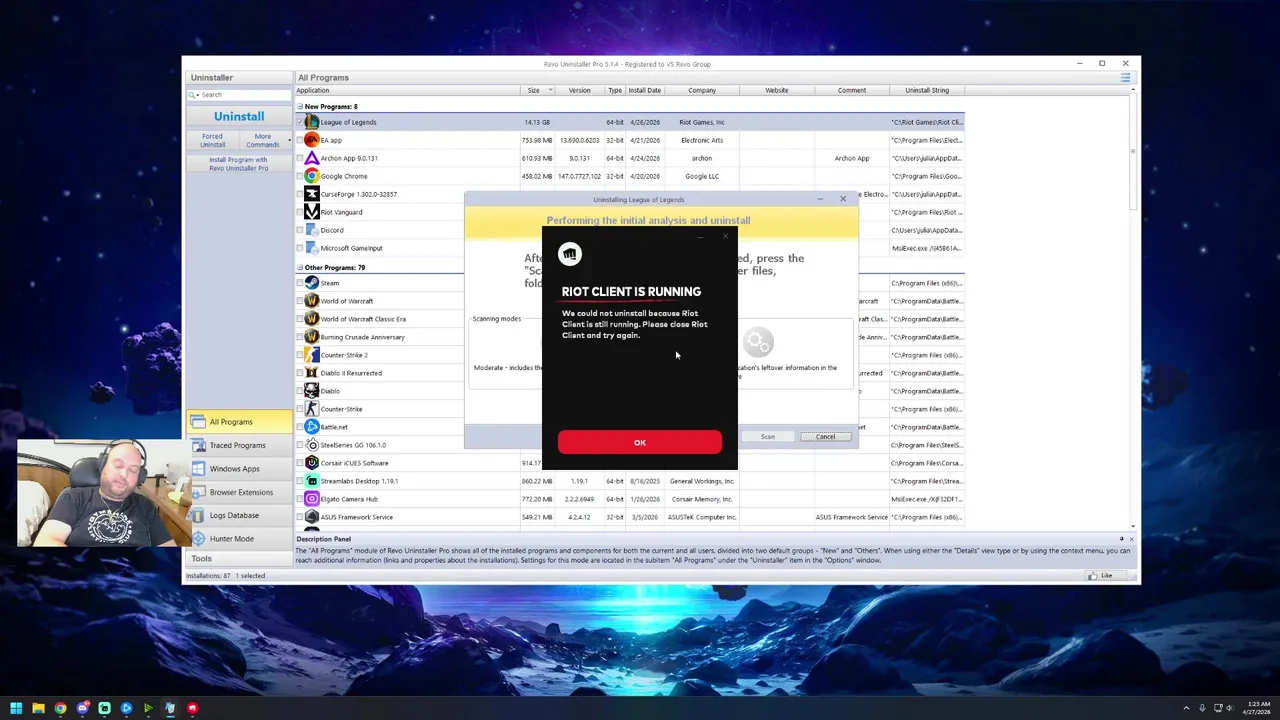This screenshot has height=720, width=1280.
Task: Click the Diablo II Resurrected icon
Action: pos(312,373)
